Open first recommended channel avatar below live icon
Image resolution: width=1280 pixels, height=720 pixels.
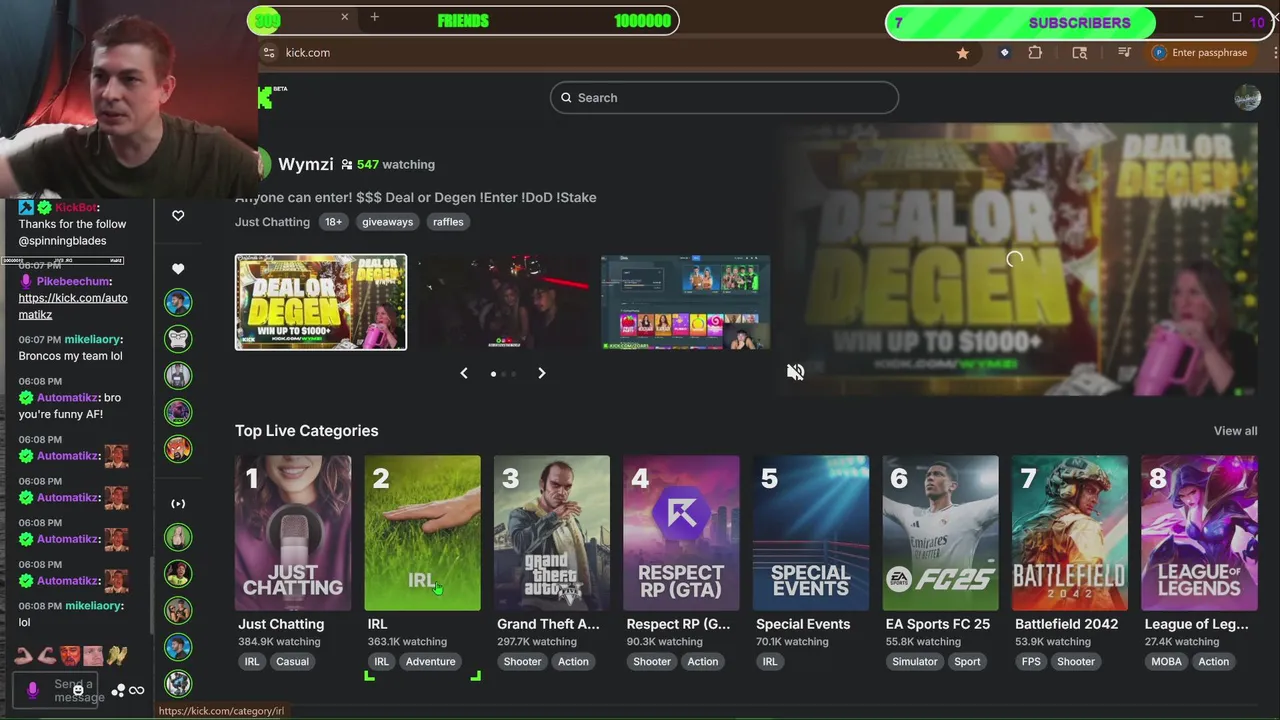[178, 538]
